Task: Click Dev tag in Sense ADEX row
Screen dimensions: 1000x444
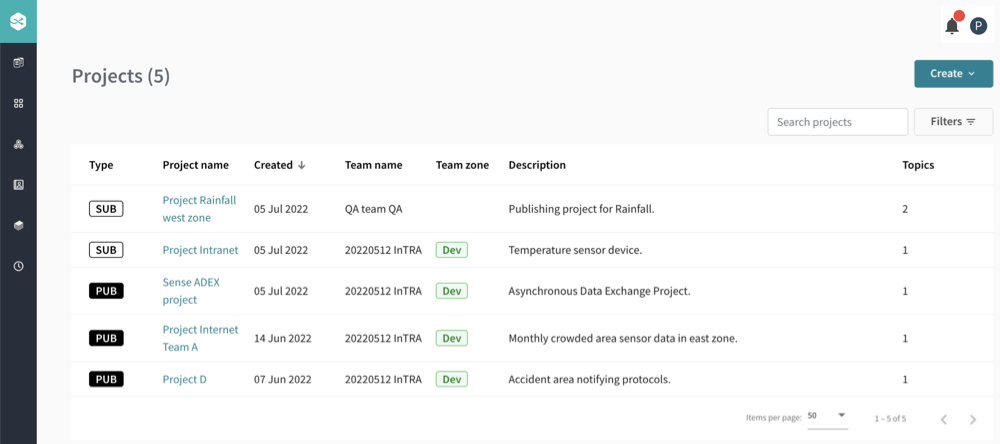Action: (452, 291)
